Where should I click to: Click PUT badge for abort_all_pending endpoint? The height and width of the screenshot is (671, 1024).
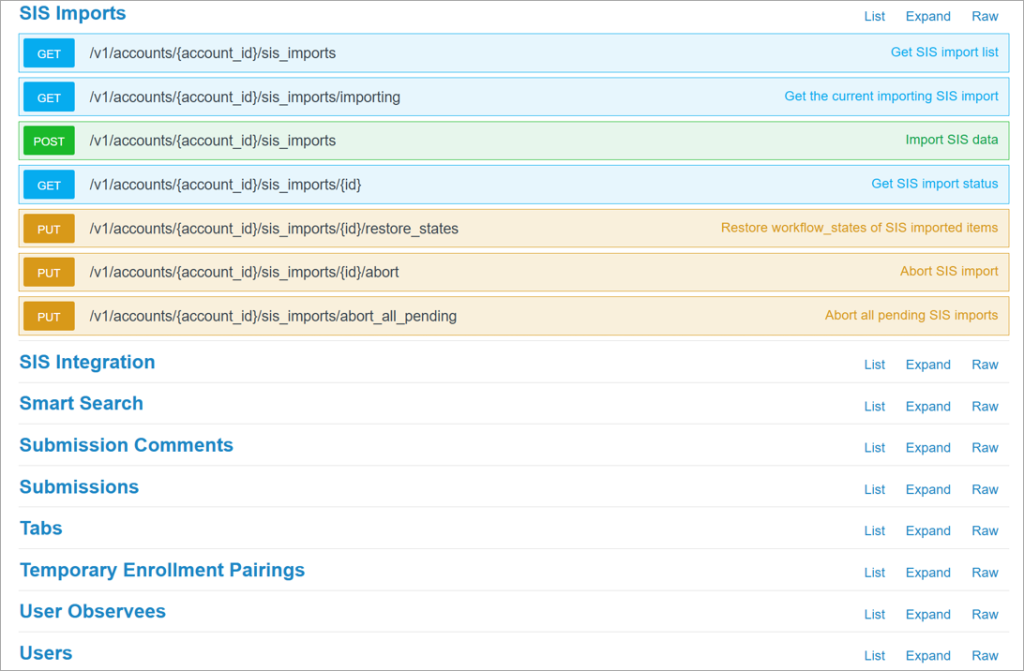(x=49, y=316)
